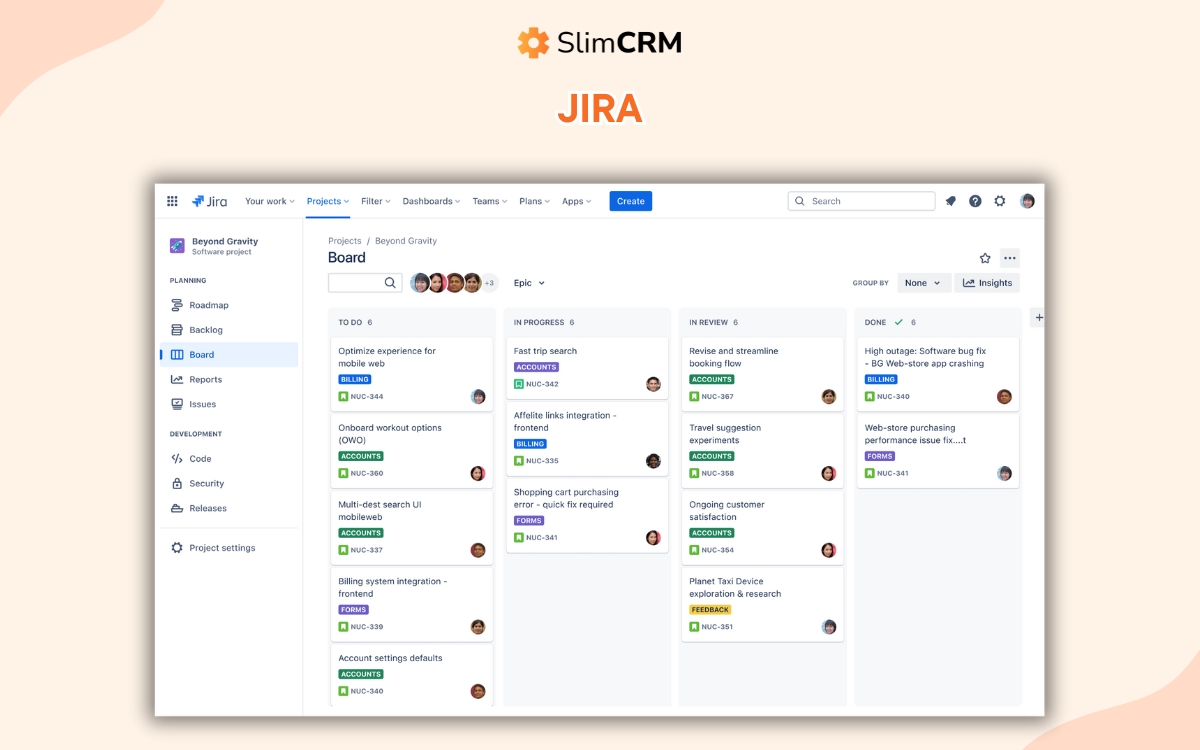
Task: Expand the +3 hidden team avatars
Action: pos(488,282)
